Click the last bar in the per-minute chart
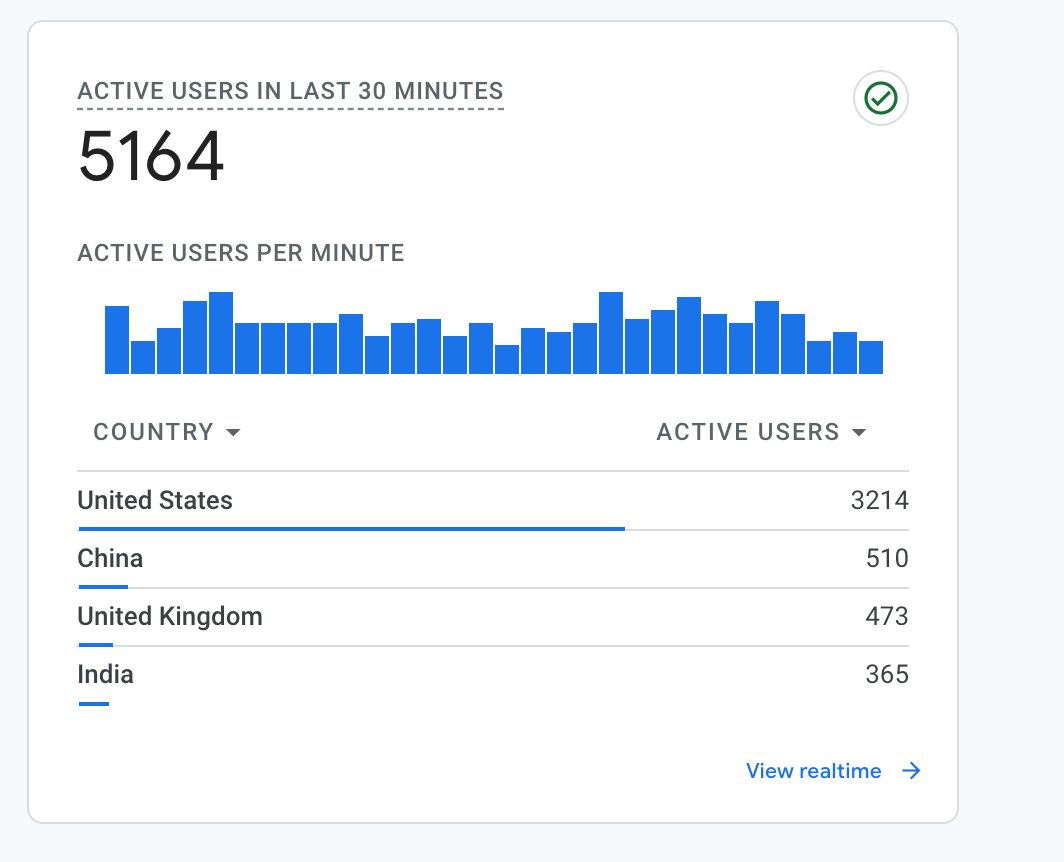Viewport: 1064px width, 862px height. 871,358
